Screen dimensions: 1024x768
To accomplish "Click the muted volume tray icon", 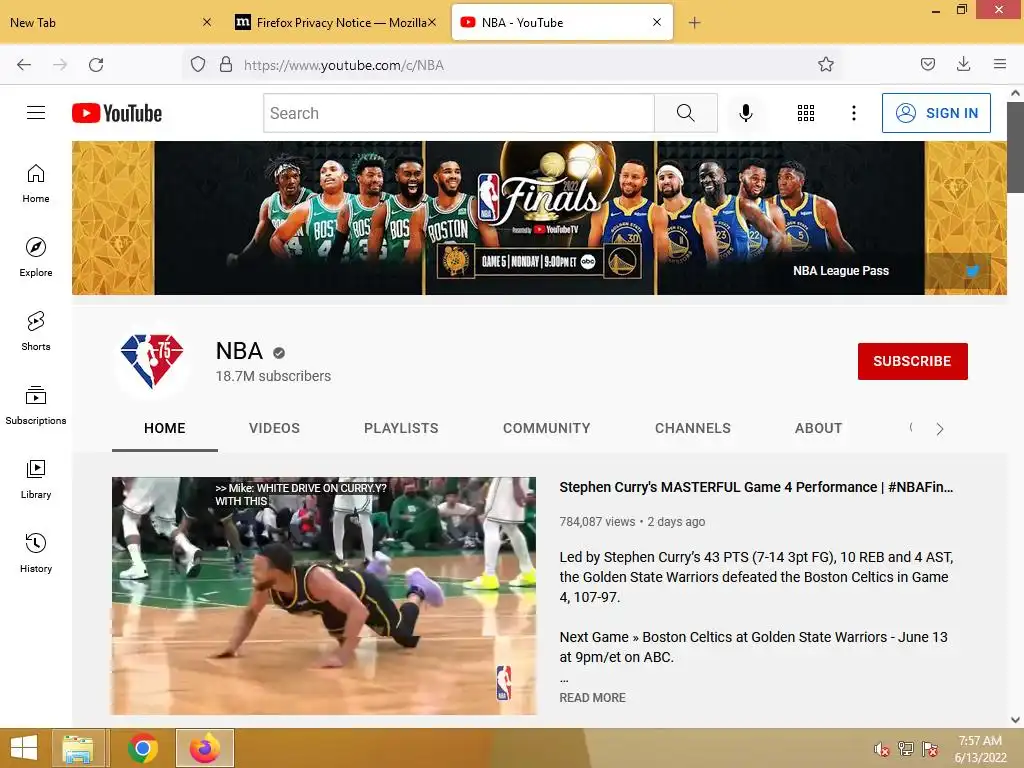I will tap(882, 749).
